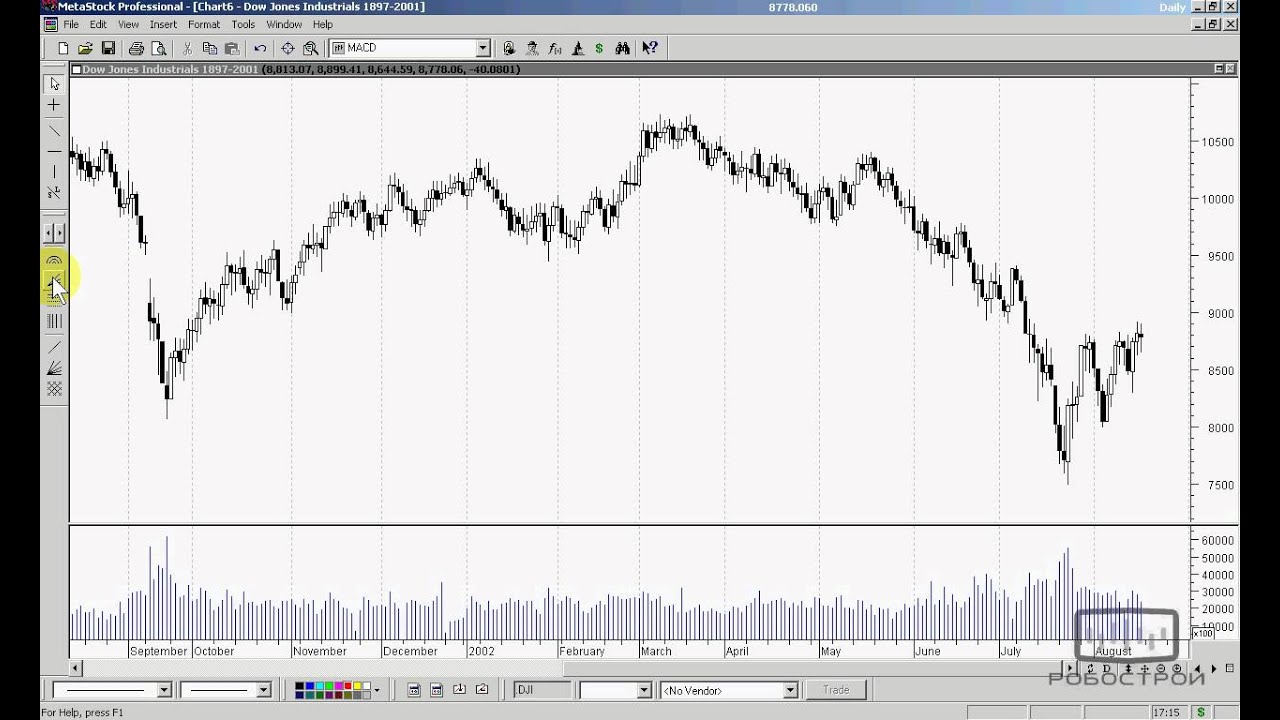Expand the color palette dropdown arrow
Viewport: 1280px width, 720px height.
[x=377, y=690]
